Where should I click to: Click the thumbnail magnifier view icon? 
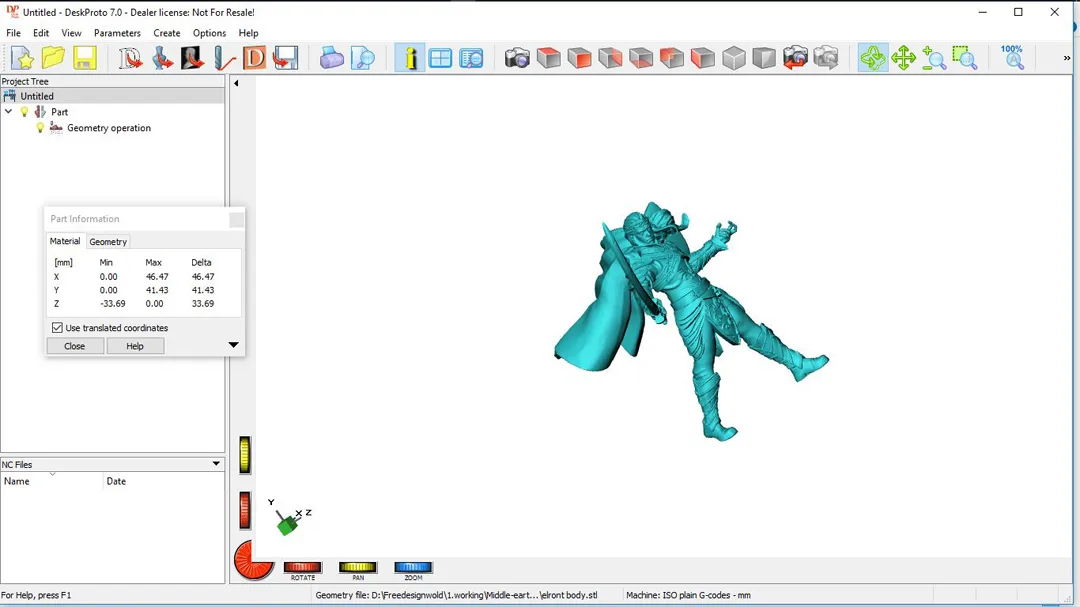coord(471,58)
